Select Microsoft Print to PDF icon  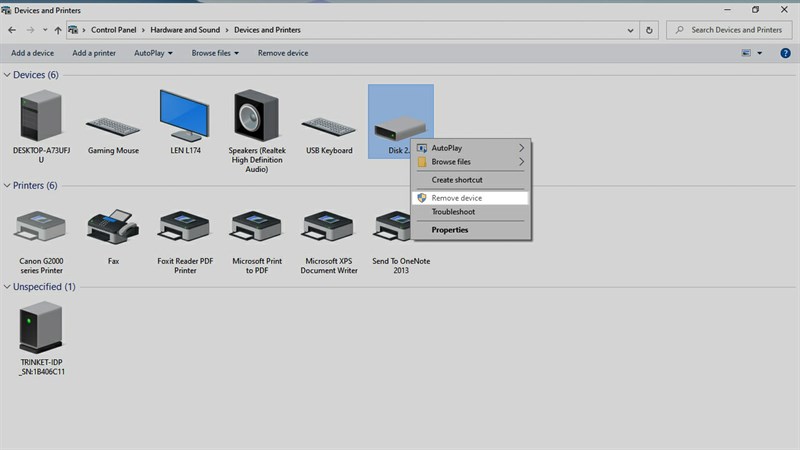tap(257, 226)
